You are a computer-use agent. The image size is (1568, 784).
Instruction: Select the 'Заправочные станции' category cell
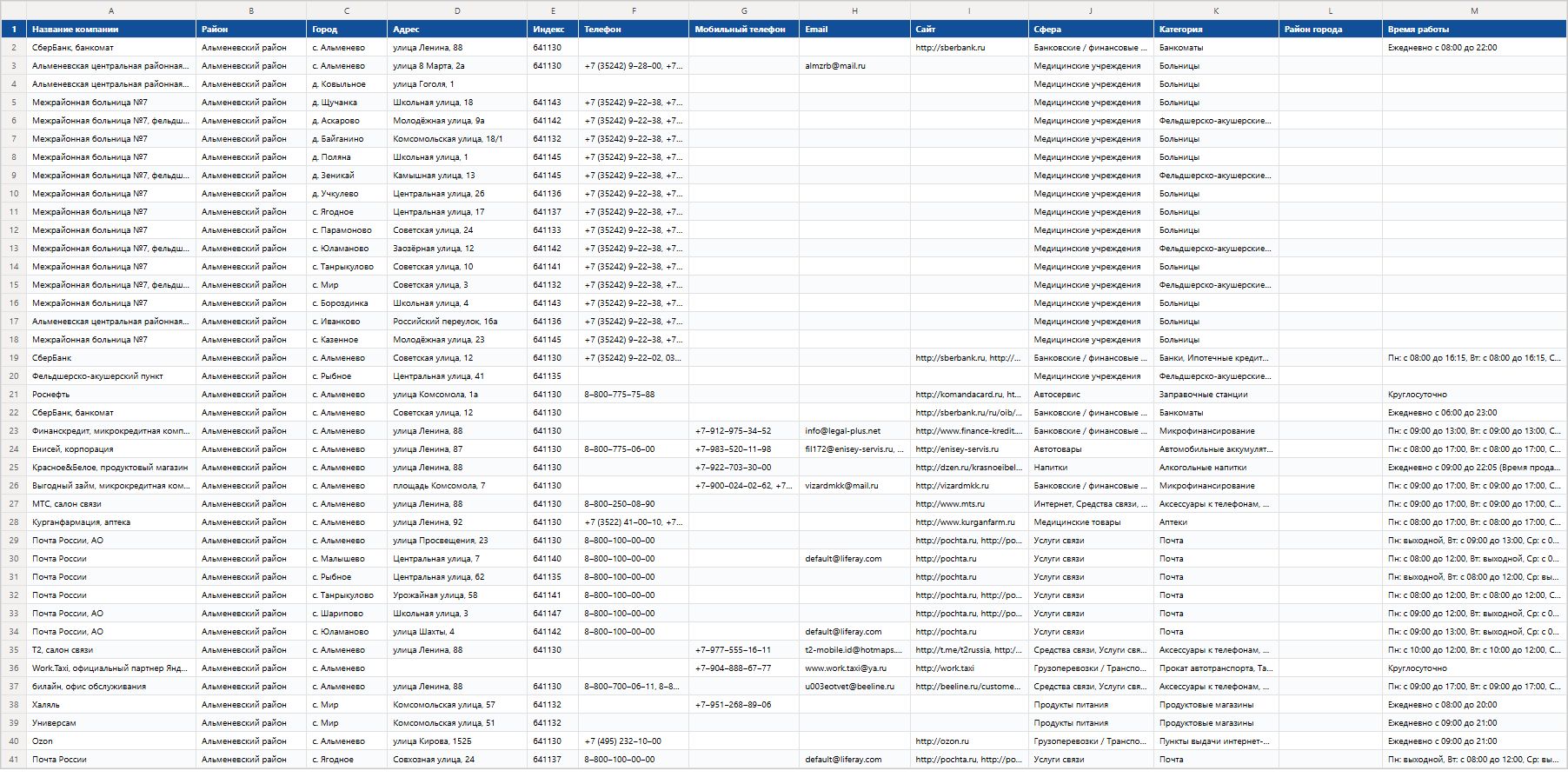(x=1216, y=395)
